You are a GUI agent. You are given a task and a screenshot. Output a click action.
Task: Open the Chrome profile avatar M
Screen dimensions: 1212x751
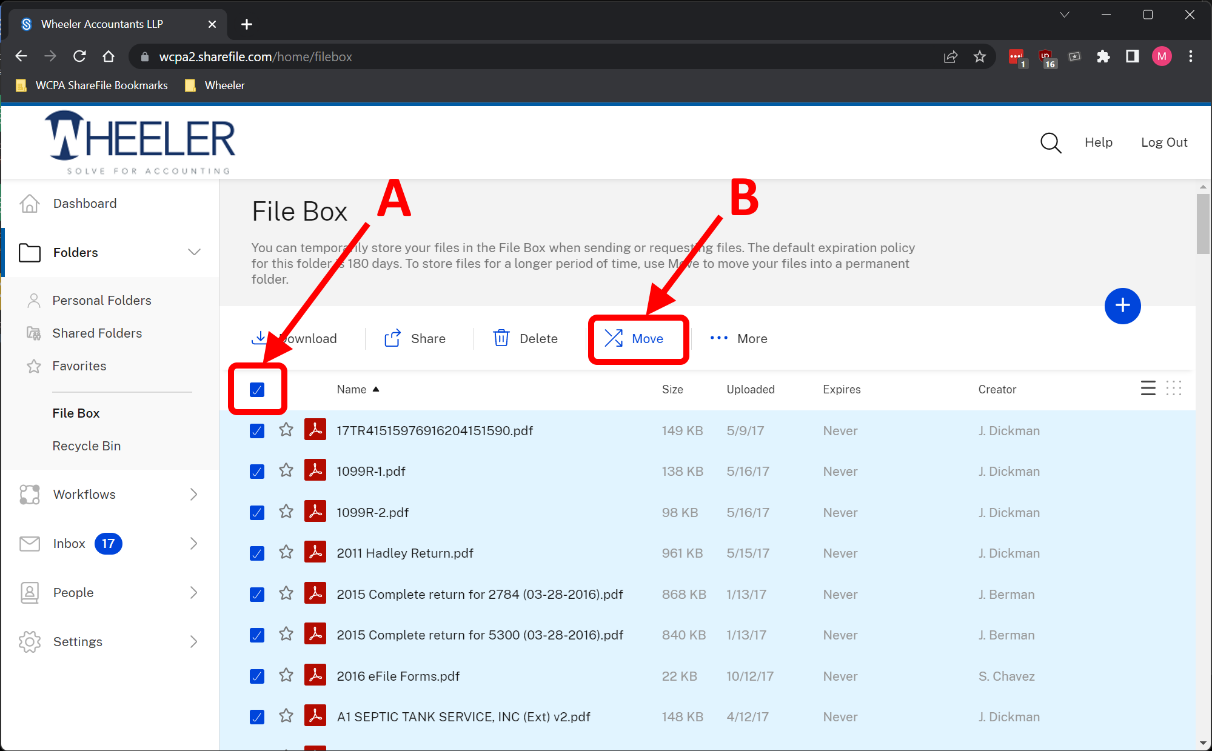point(1161,57)
